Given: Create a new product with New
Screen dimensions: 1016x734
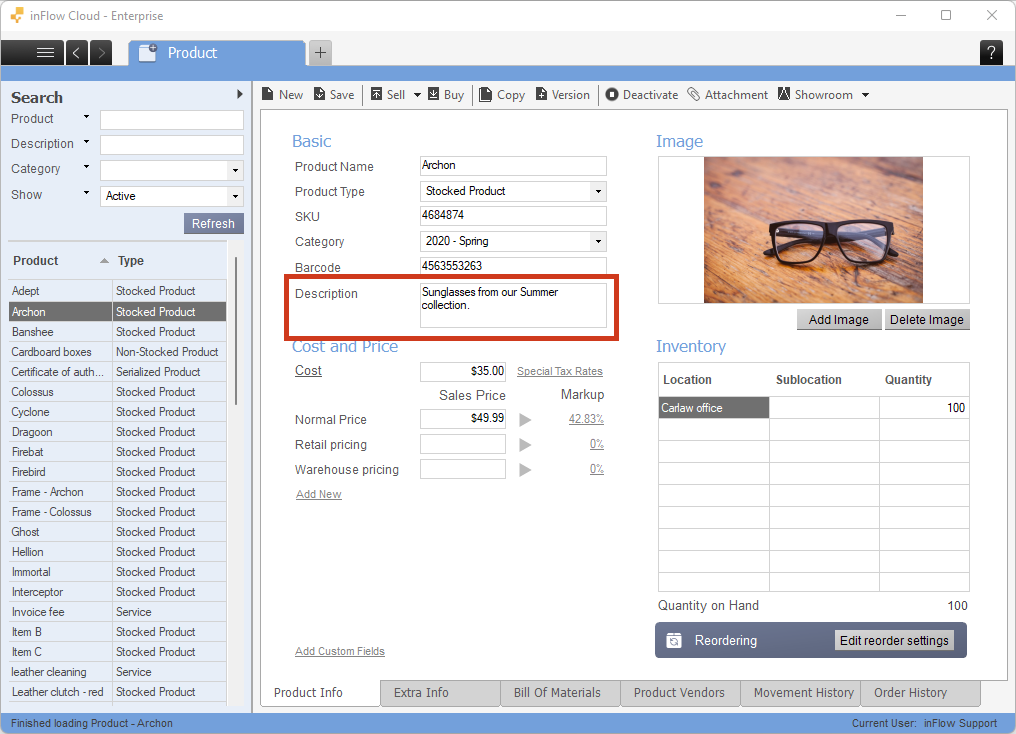Looking at the screenshot, I should pos(282,95).
